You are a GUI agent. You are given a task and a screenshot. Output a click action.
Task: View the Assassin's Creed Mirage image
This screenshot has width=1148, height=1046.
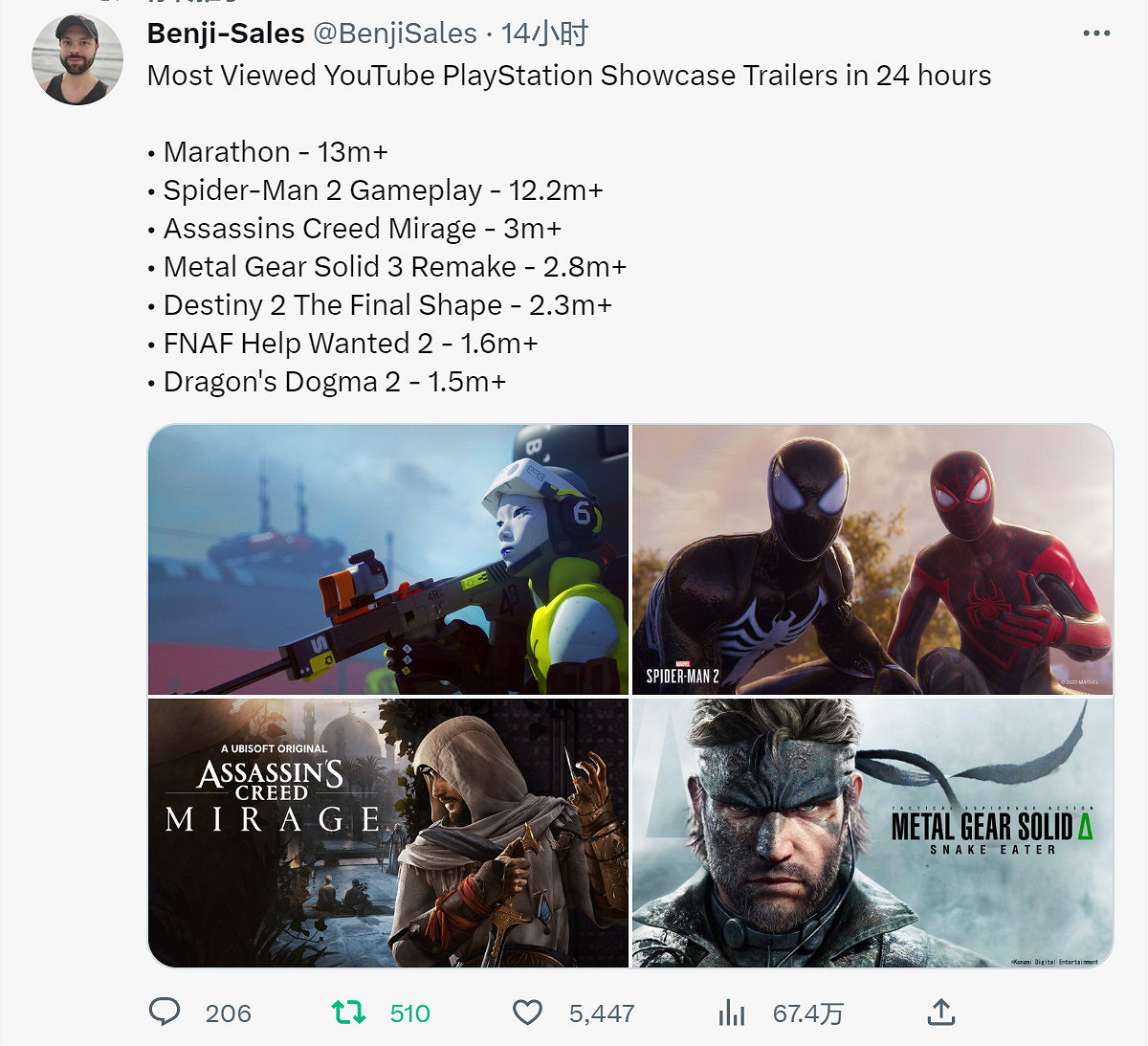tap(388, 833)
